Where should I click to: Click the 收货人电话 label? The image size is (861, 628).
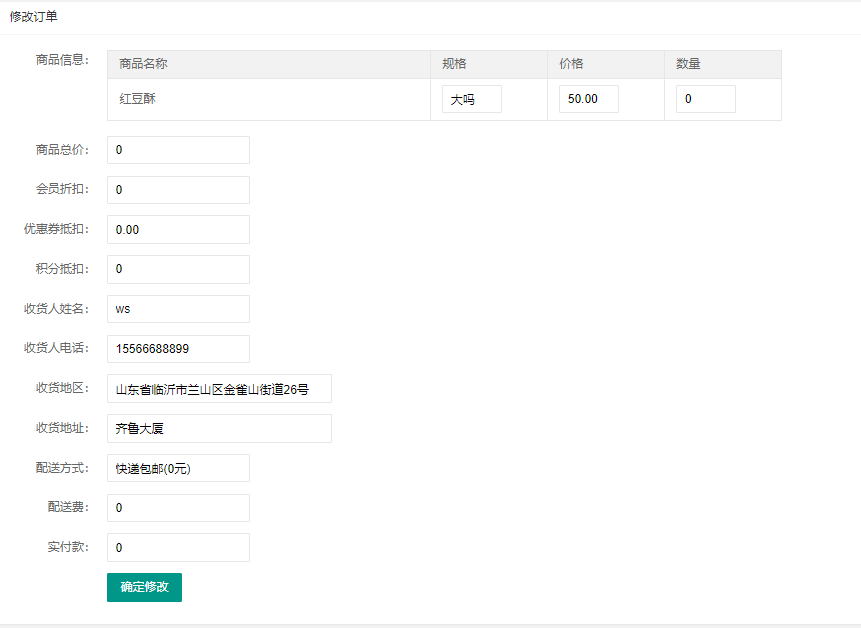[56, 348]
